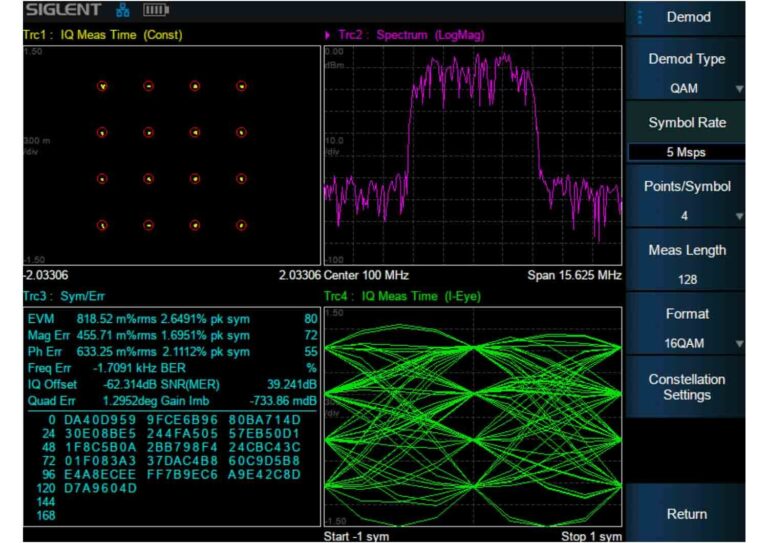The width and height of the screenshot is (768, 543).
Task: Click symbol data D7A9604D
Action: tap(100, 488)
